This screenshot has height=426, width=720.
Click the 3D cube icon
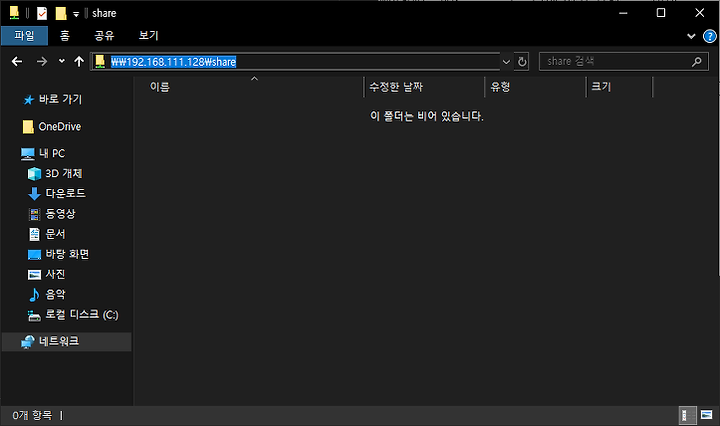tap(34, 174)
